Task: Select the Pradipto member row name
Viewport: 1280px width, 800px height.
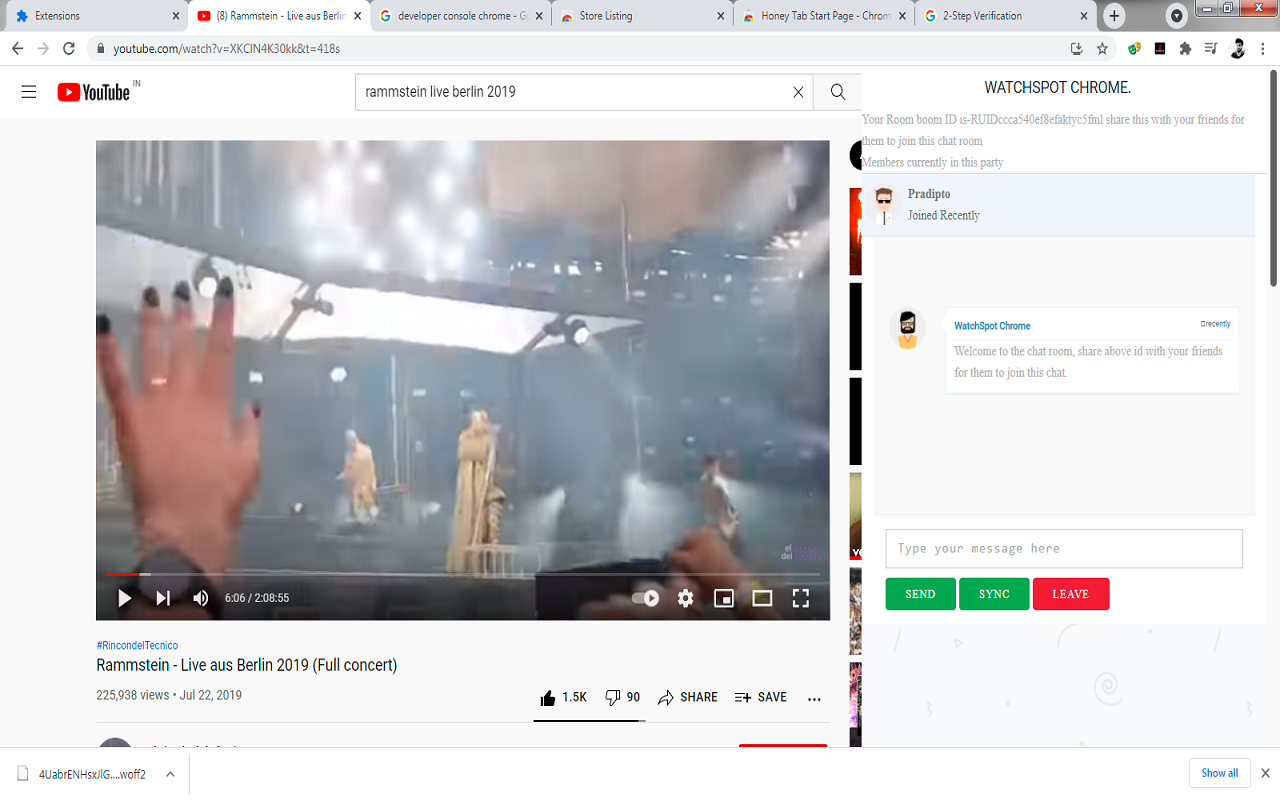Action: tap(929, 194)
